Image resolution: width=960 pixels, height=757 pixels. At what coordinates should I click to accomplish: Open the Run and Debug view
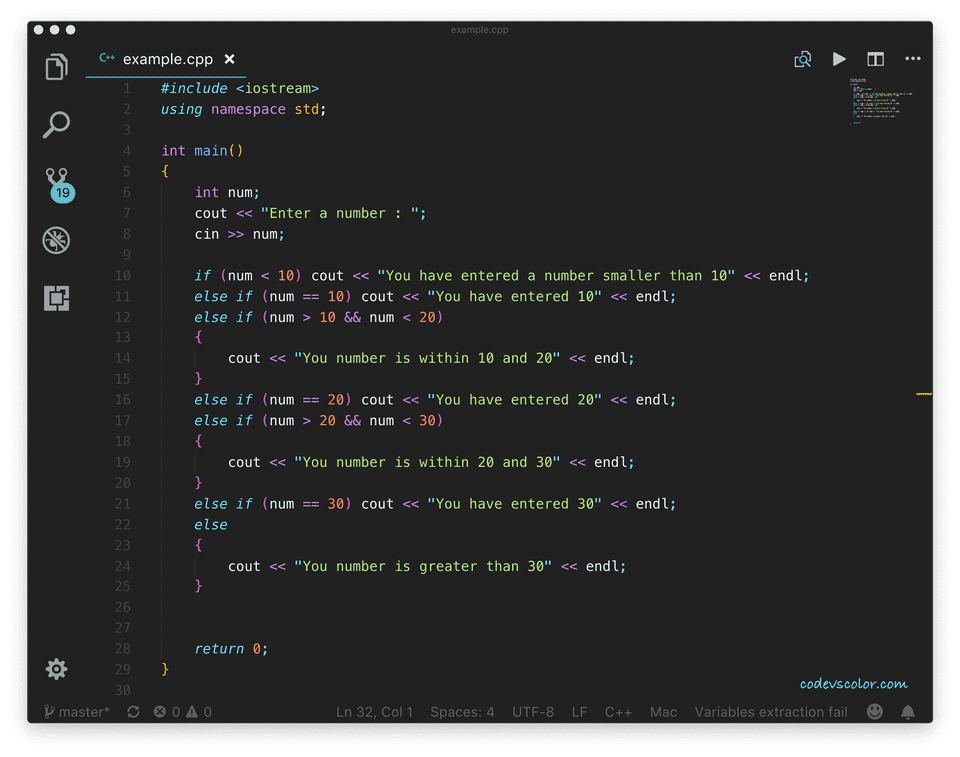click(55, 240)
